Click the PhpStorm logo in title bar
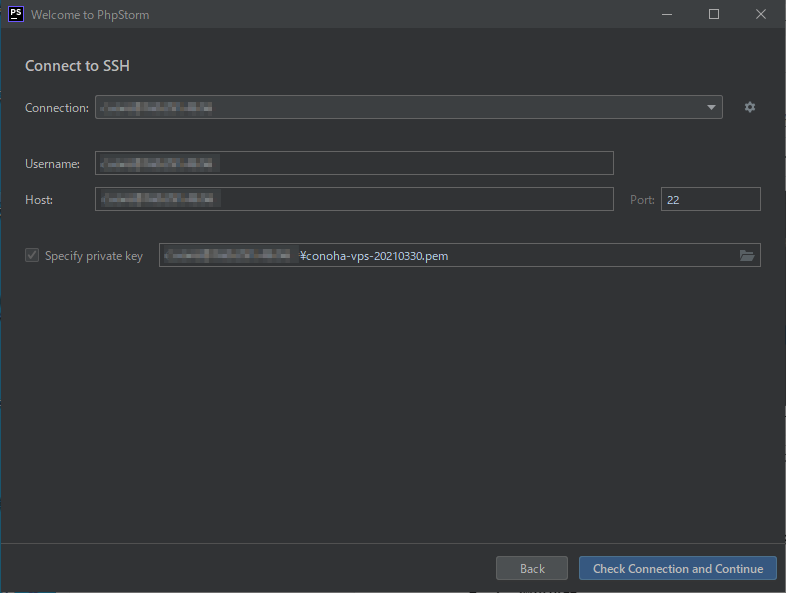 coord(15,14)
